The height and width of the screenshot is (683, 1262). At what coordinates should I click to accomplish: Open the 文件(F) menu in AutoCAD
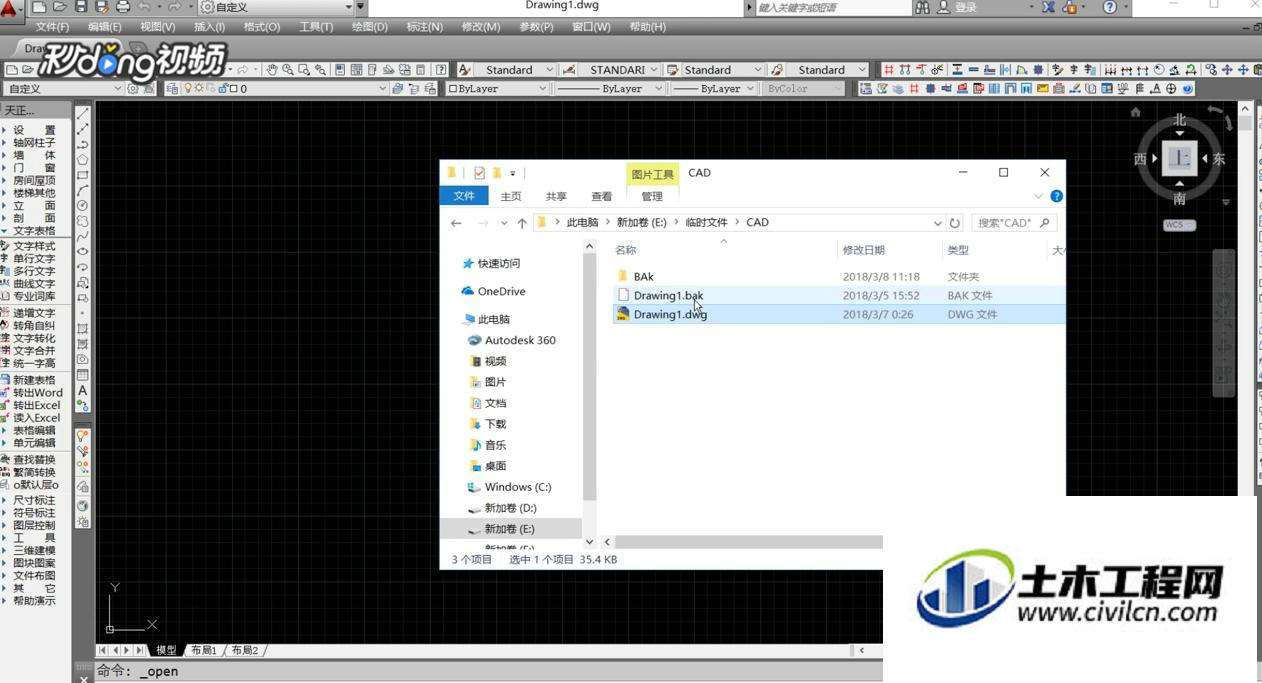53,27
